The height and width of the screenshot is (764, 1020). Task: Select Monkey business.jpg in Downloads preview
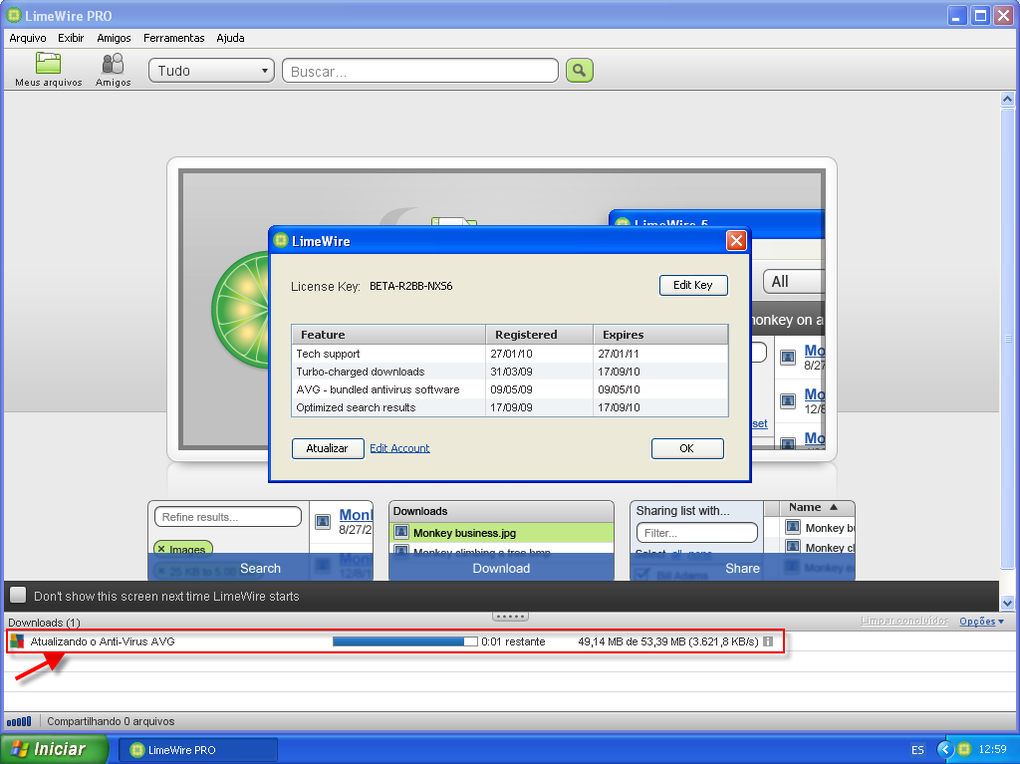click(x=501, y=533)
